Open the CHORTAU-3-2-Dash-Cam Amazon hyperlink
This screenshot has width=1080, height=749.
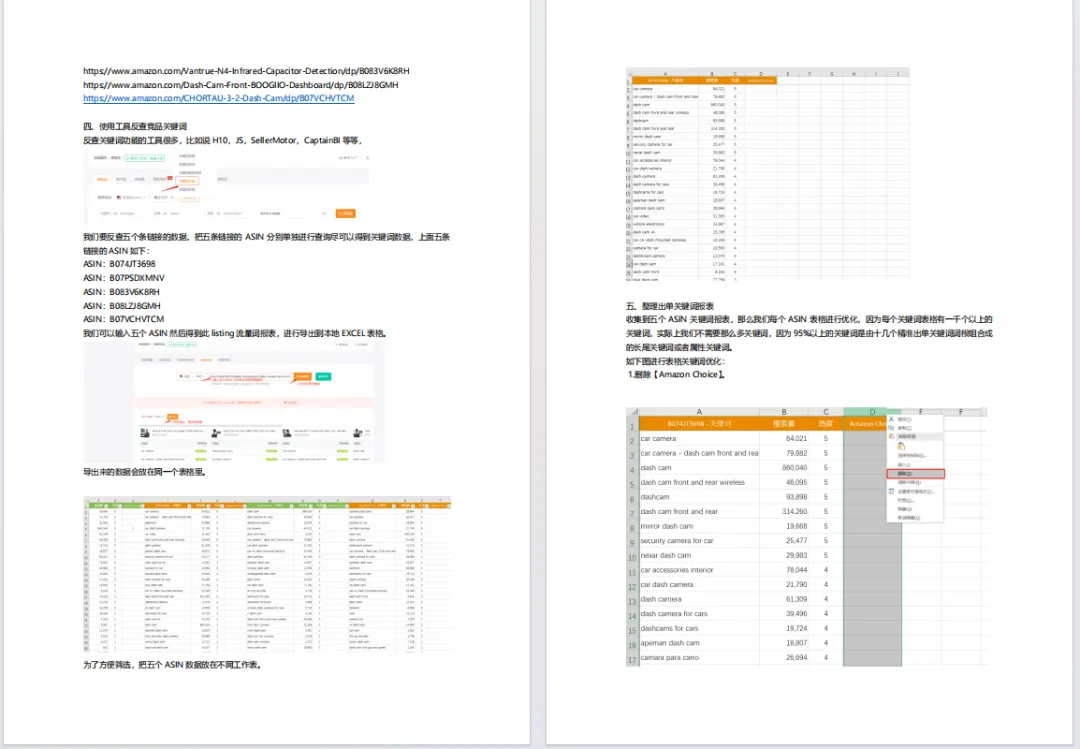[x=218, y=99]
